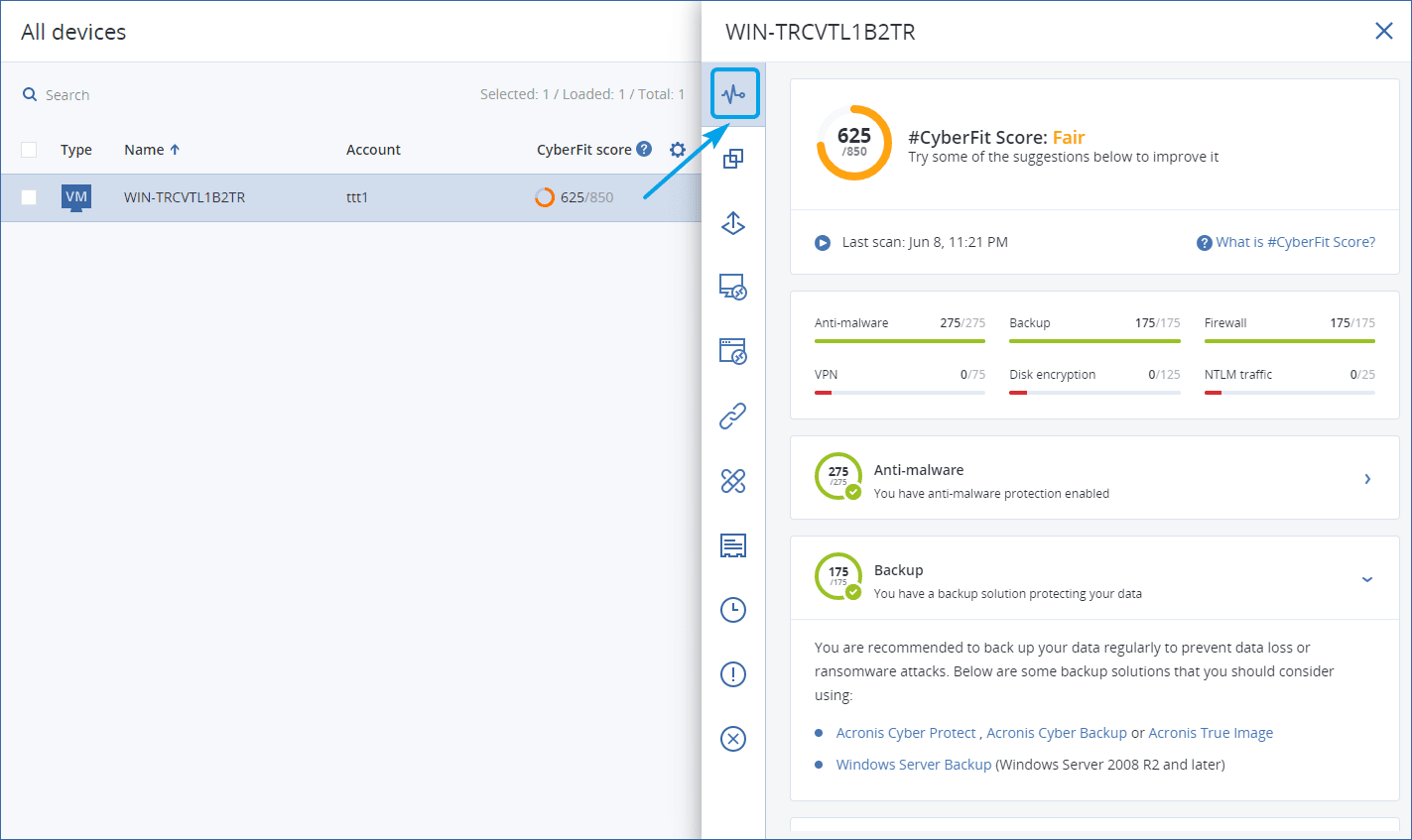Click the Account column header
This screenshot has width=1412, height=840.
pyautogui.click(x=373, y=150)
